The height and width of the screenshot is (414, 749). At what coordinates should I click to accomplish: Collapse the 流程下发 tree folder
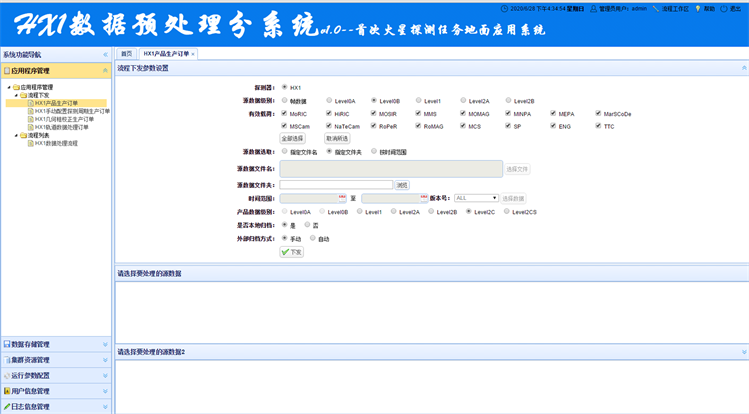pyautogui.click(x=15, y=95)
